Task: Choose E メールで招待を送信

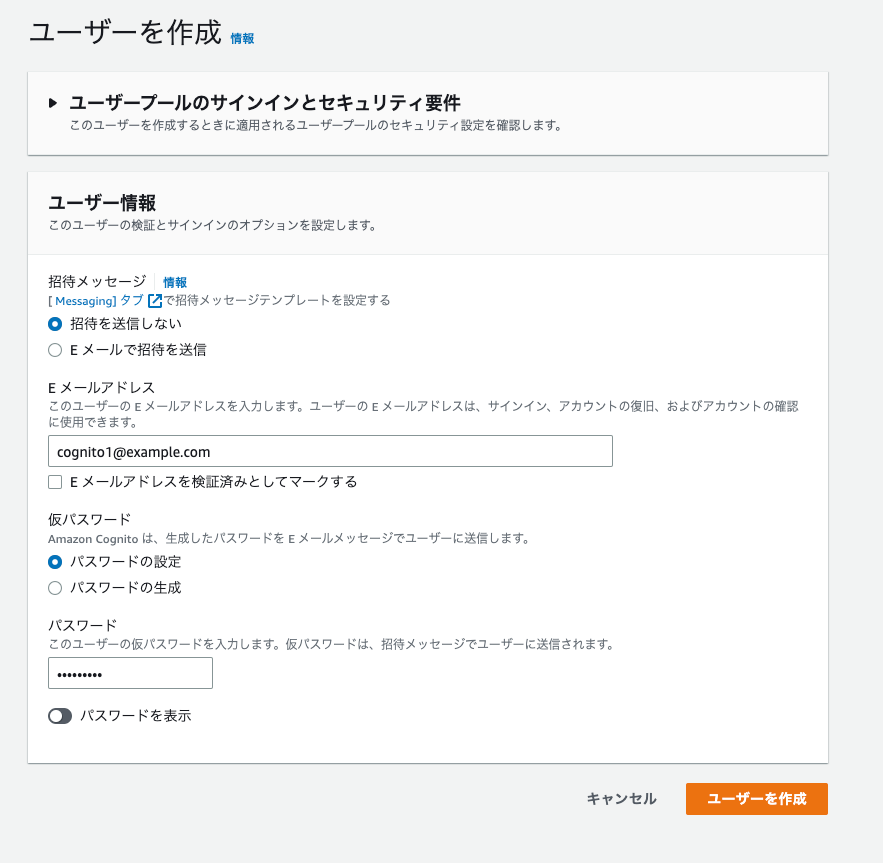Action: coord(57,349)
